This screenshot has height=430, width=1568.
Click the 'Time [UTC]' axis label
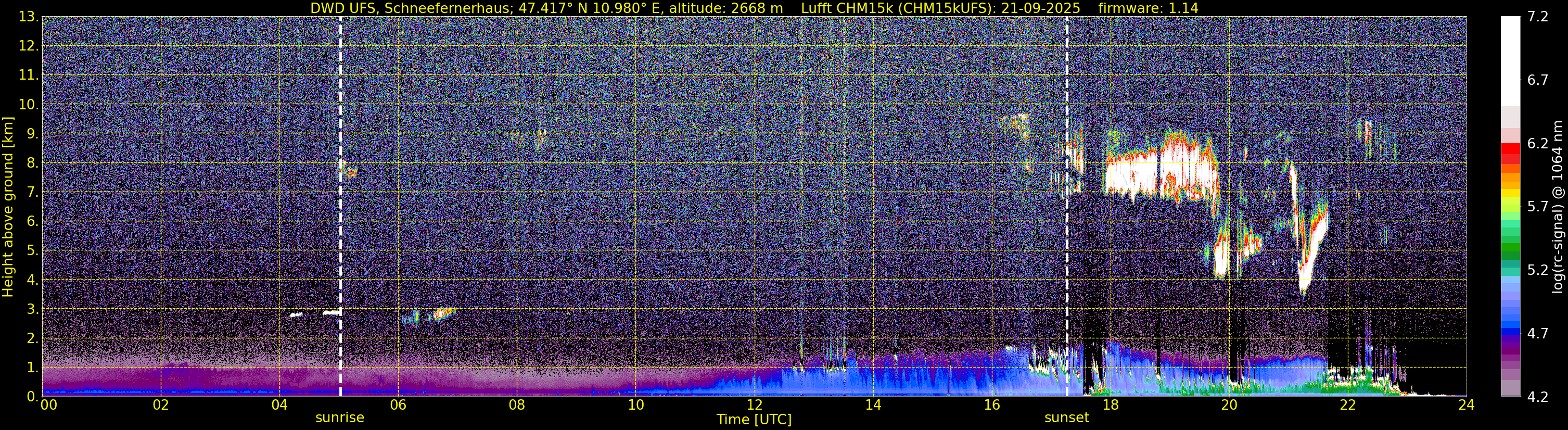[754, 420]
